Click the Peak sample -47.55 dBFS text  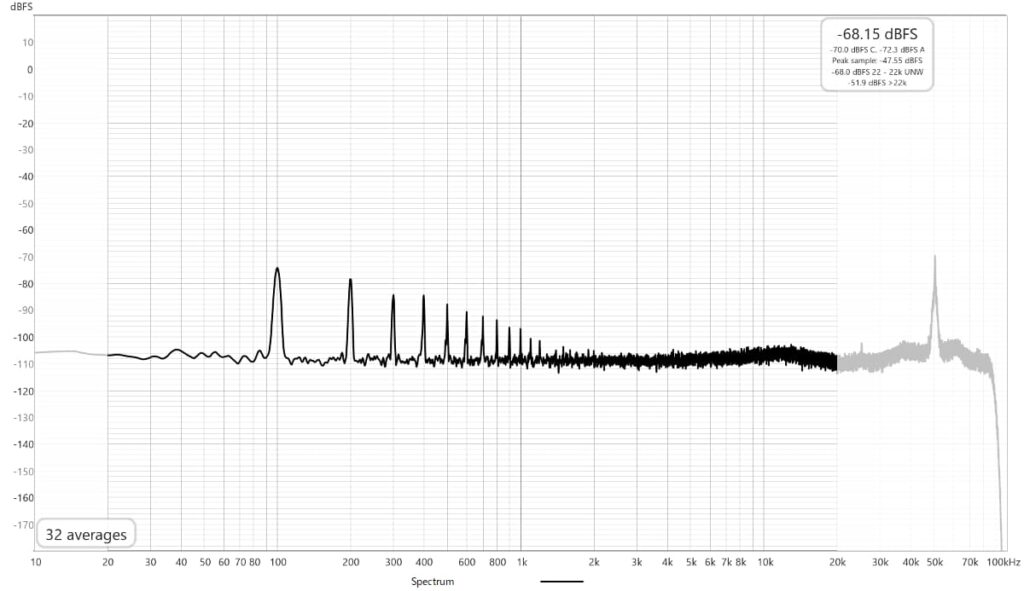[876, 60]
